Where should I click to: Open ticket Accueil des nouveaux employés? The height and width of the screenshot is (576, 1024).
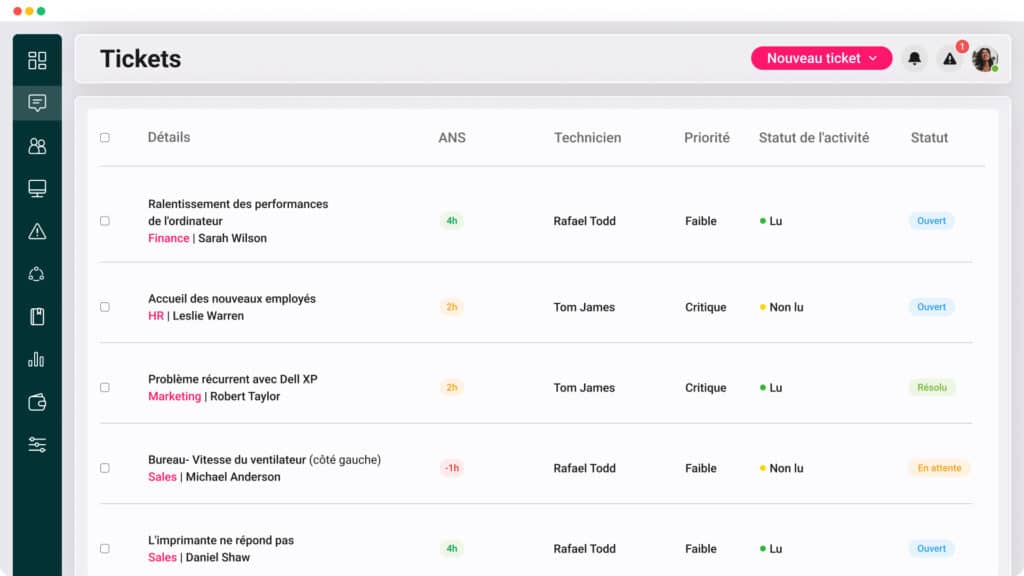(x=232, y=298)
